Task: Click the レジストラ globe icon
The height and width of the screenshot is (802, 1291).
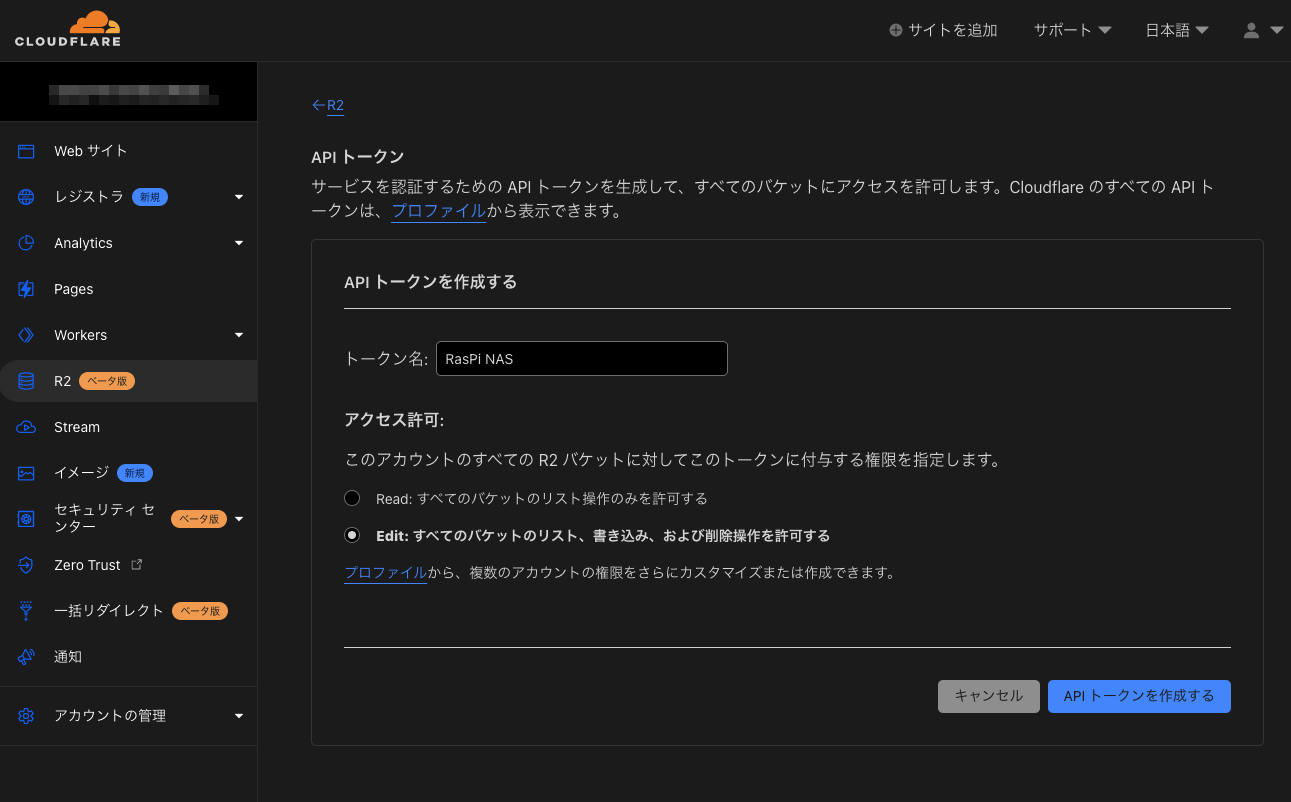Action: (x=26, y=197)
